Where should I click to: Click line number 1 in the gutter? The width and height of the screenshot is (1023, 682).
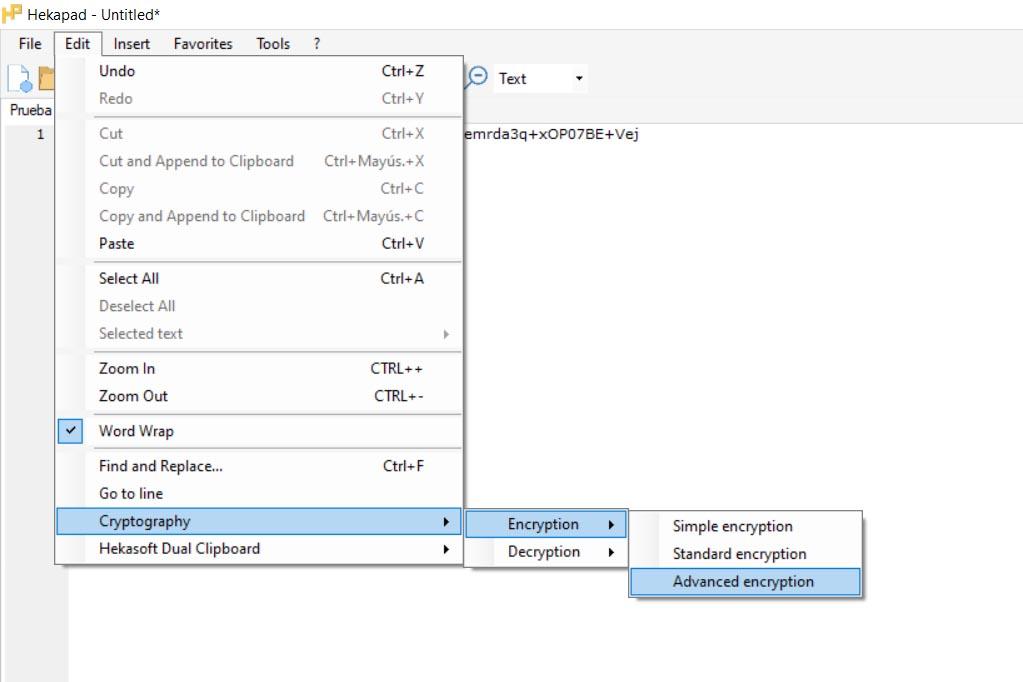pyautogui.click(x=40, y=134)
